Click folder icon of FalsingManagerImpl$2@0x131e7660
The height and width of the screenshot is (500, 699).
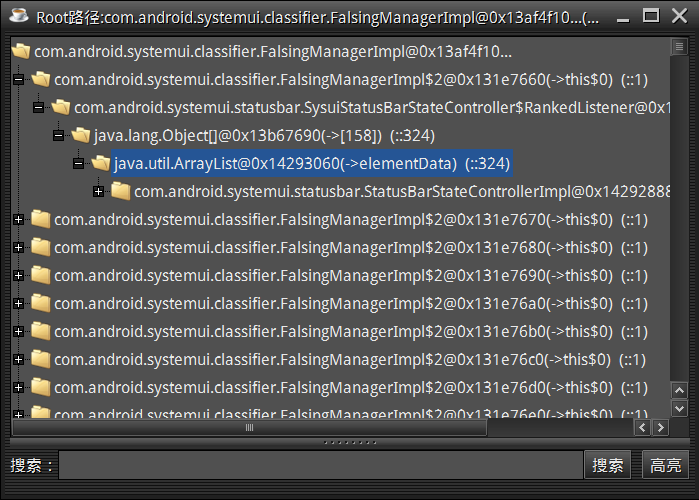(x=41, y=79)
